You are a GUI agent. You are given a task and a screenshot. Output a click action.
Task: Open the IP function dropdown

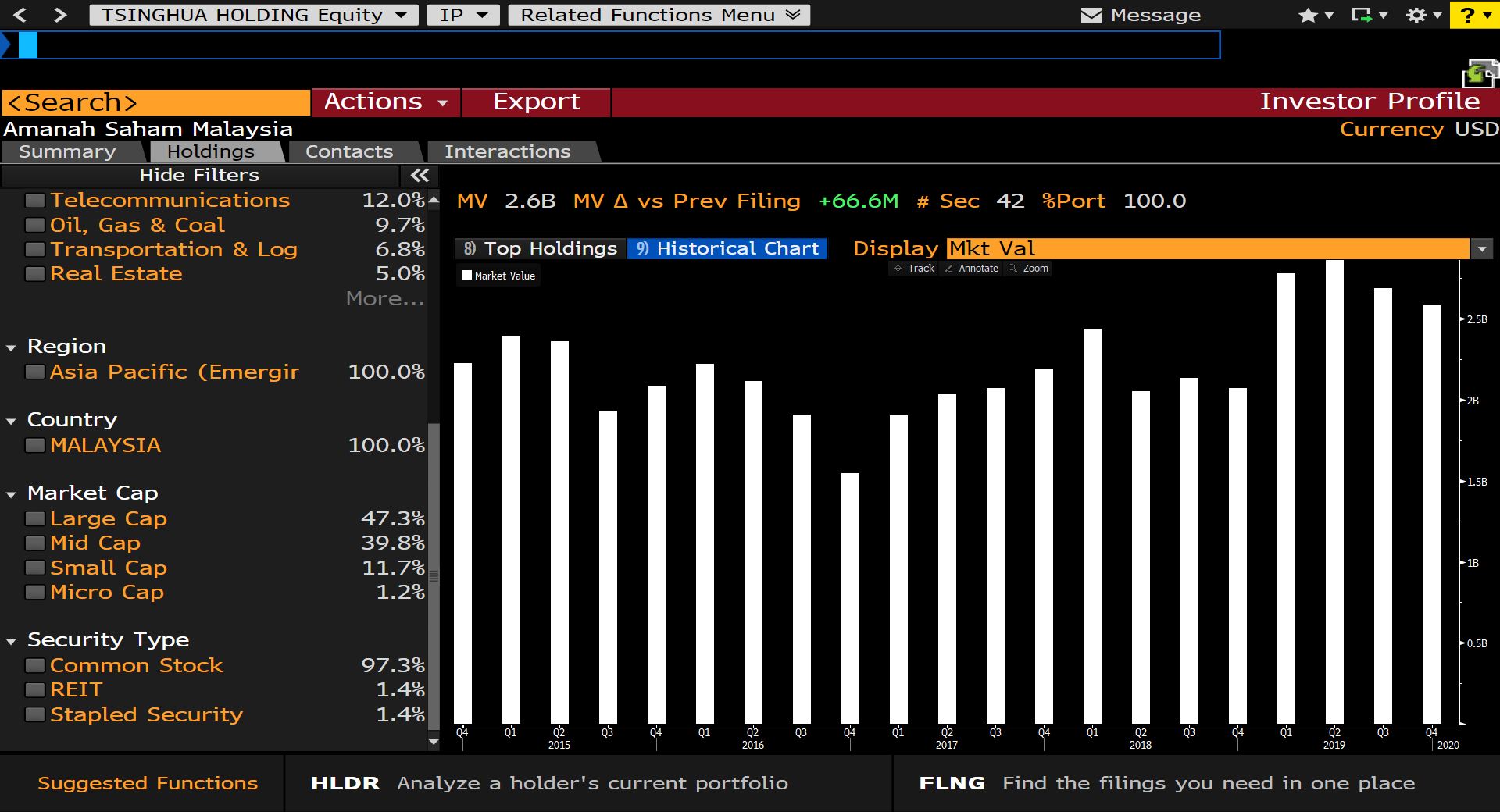point(463,15)
